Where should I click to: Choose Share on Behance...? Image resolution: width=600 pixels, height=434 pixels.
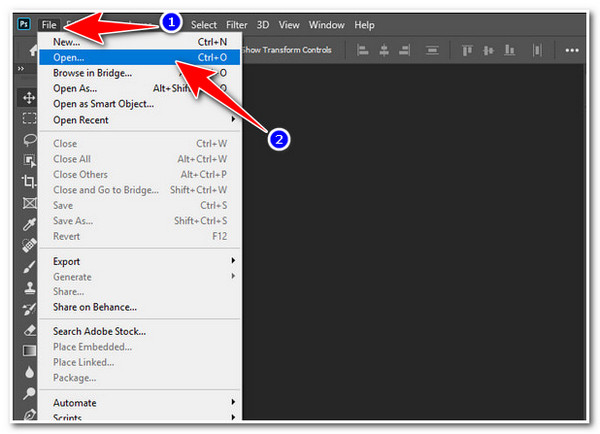pos(140,307)
